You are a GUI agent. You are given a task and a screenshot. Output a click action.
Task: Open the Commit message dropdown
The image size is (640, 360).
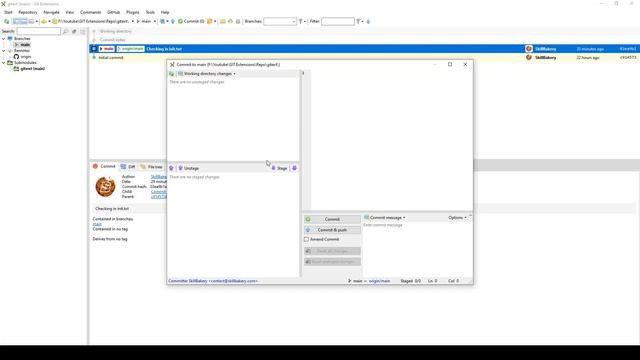click(x=385, y=218)
